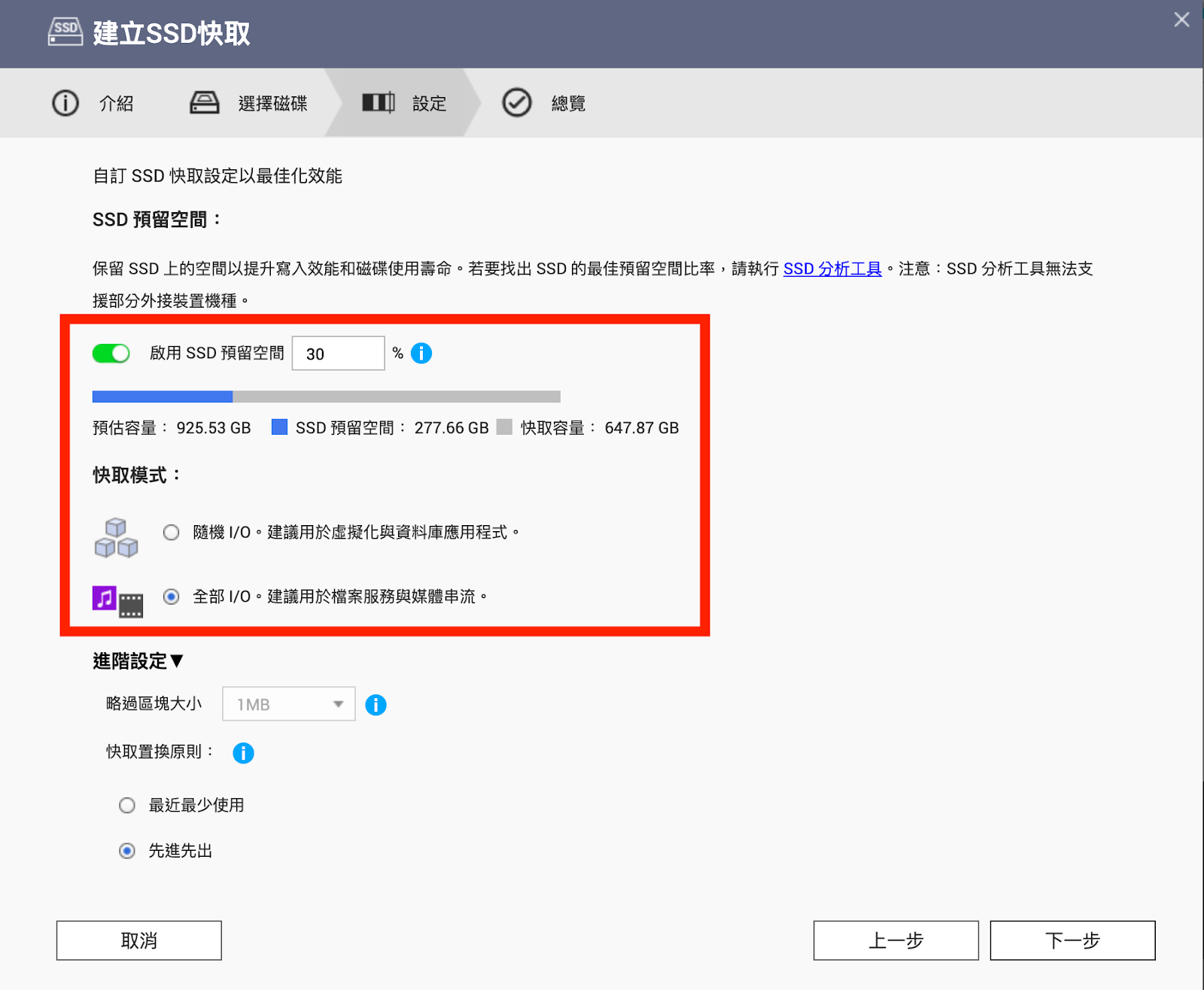
Task: Choose 先進先出 replacement policy
Action: coord(127,851)
